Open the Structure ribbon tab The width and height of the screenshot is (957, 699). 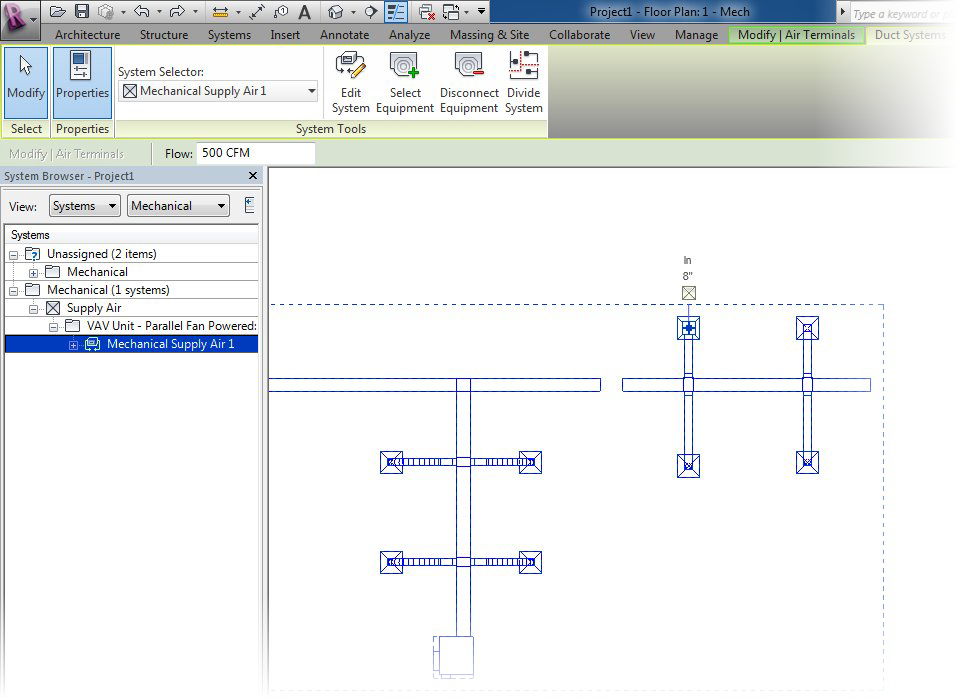164,35
